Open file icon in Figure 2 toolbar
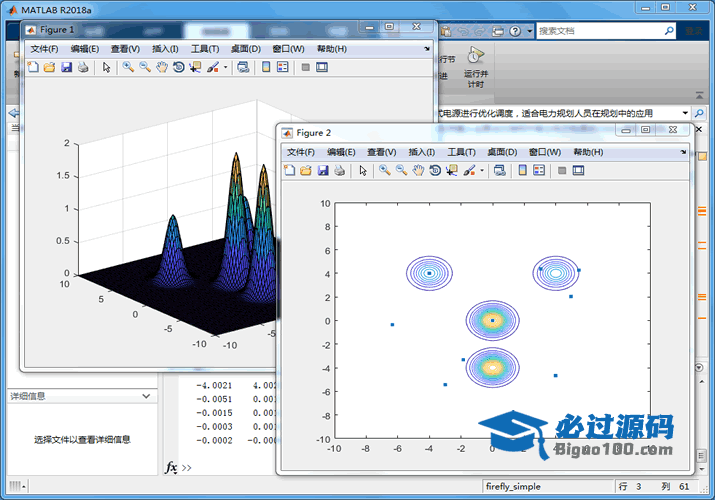Viewport: 715px width, 500px height. [306, 170]
